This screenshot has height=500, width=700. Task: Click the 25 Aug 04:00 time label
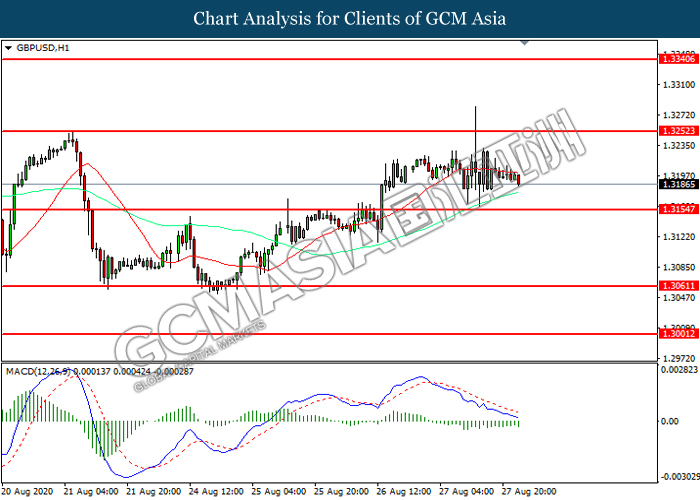(279, 492)
